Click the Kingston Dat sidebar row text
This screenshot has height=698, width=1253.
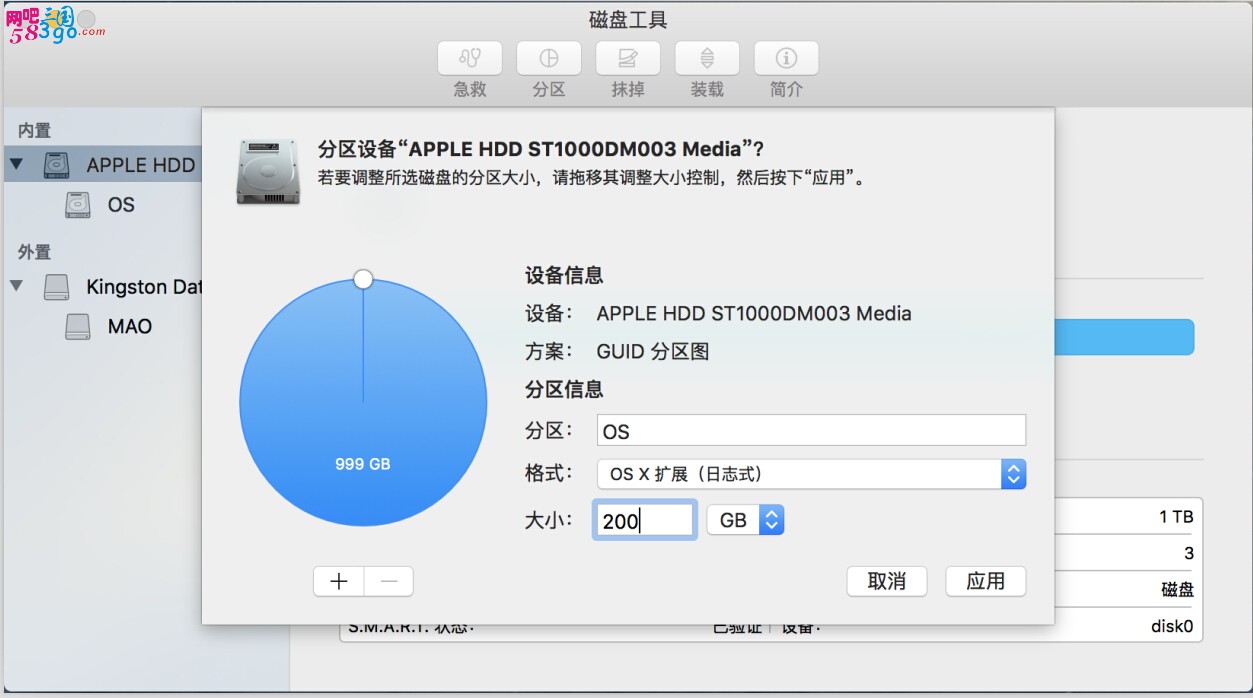[x=144, y=287]
